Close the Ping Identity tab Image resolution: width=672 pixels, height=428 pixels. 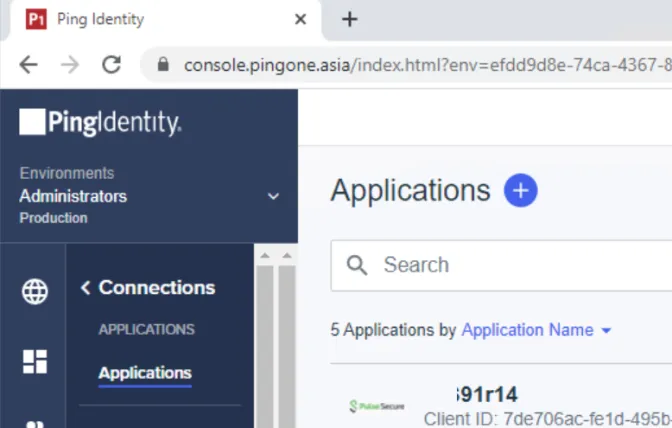300,19
